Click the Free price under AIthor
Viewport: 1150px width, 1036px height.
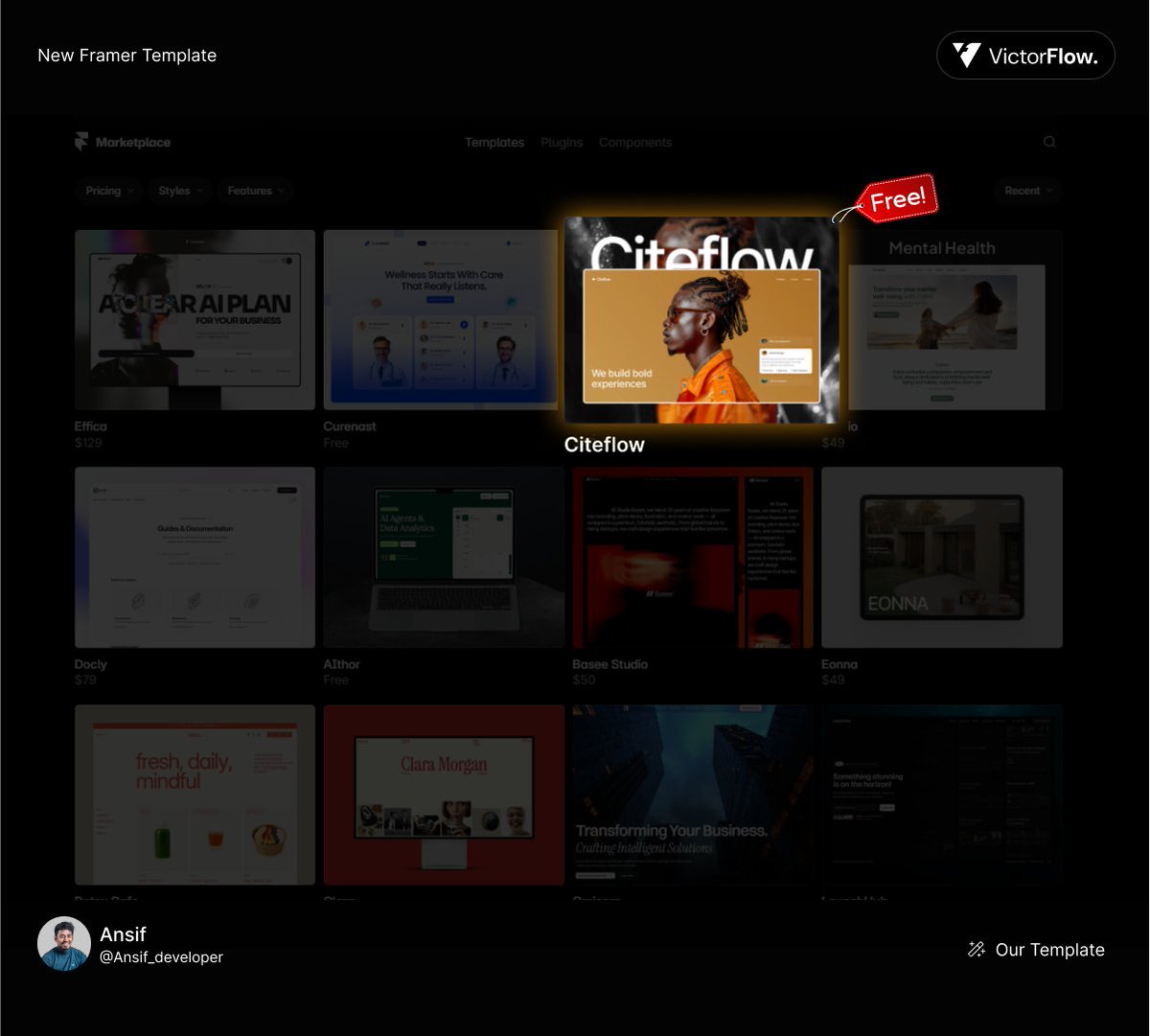point(336,680)
